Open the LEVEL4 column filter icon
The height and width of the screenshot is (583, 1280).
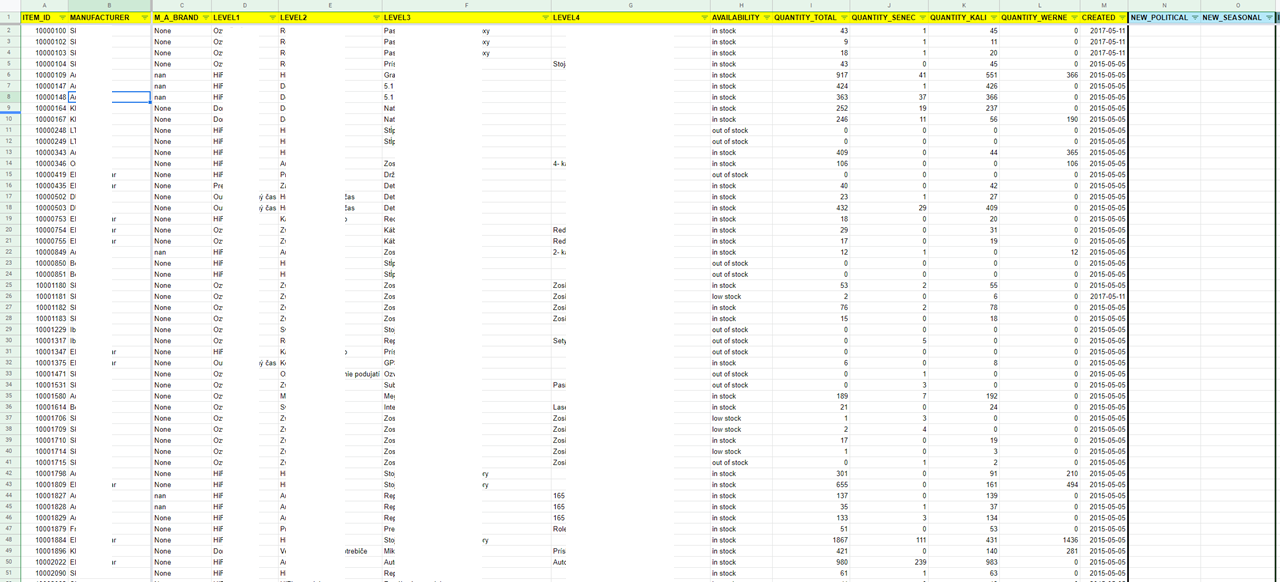[x=704, y=18]
